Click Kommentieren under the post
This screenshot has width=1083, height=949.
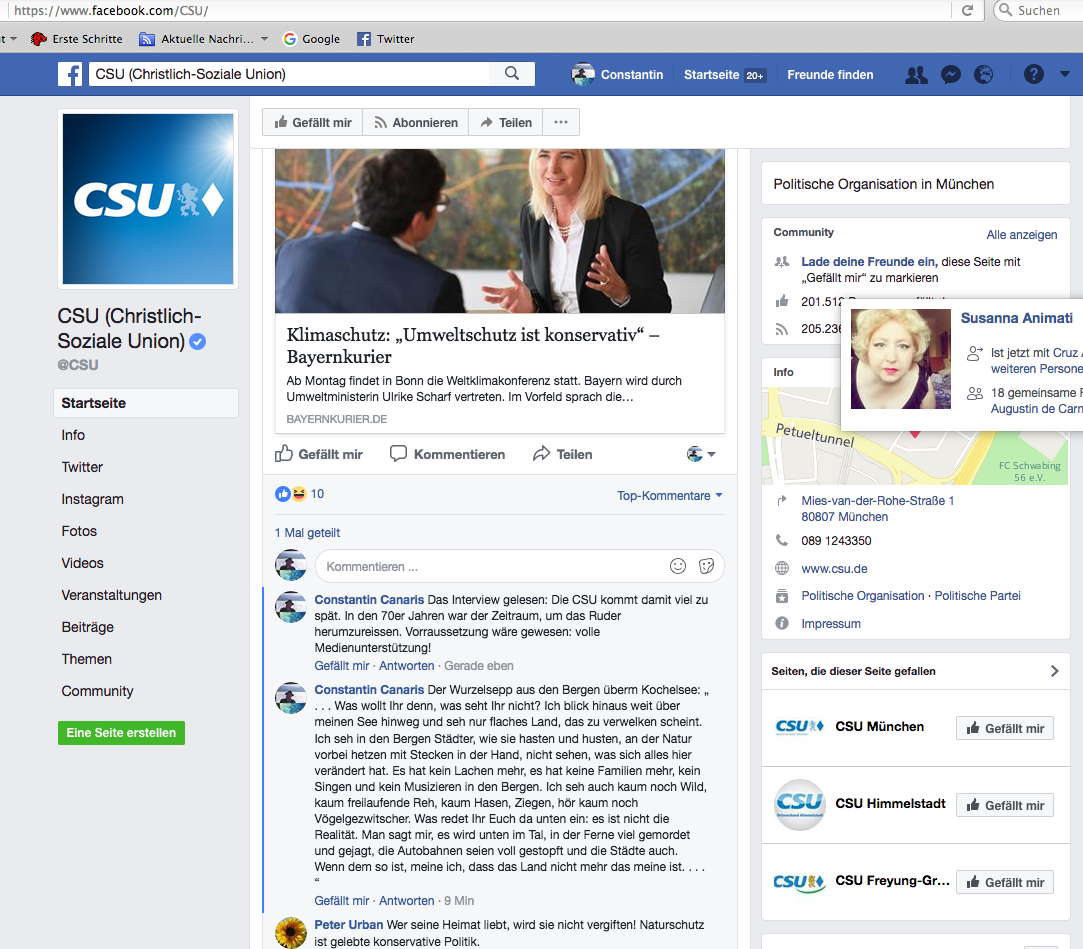(x=448, y=454)
